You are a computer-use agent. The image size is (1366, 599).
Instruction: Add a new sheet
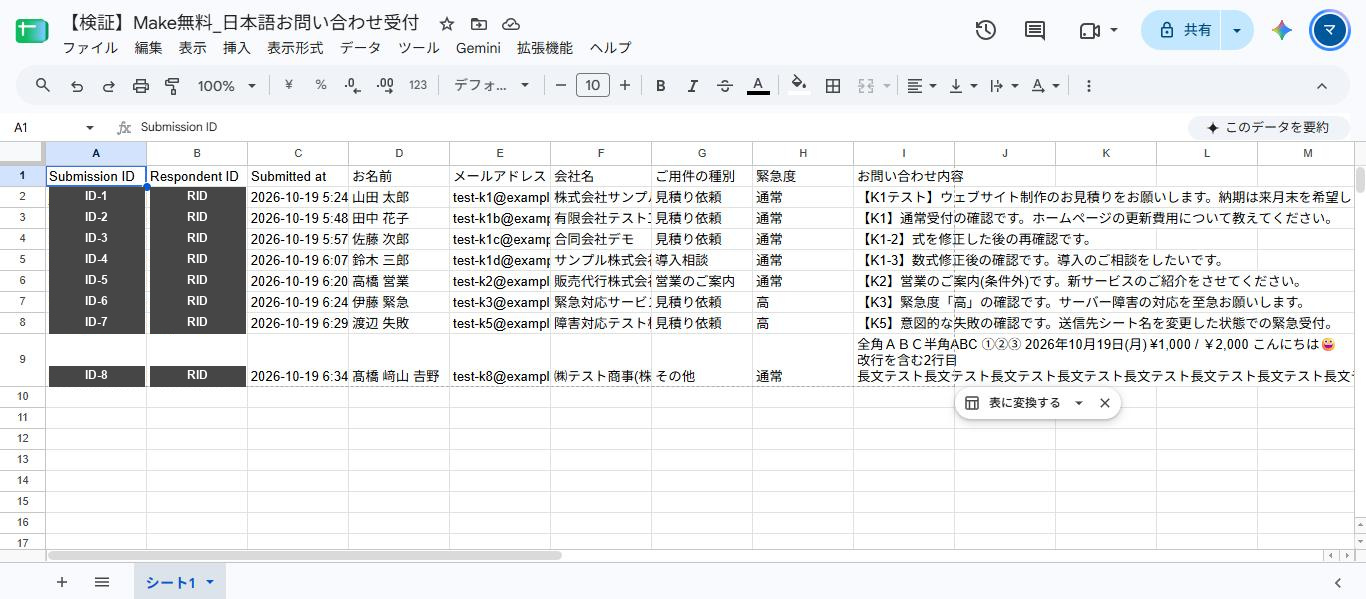[61, 582]
